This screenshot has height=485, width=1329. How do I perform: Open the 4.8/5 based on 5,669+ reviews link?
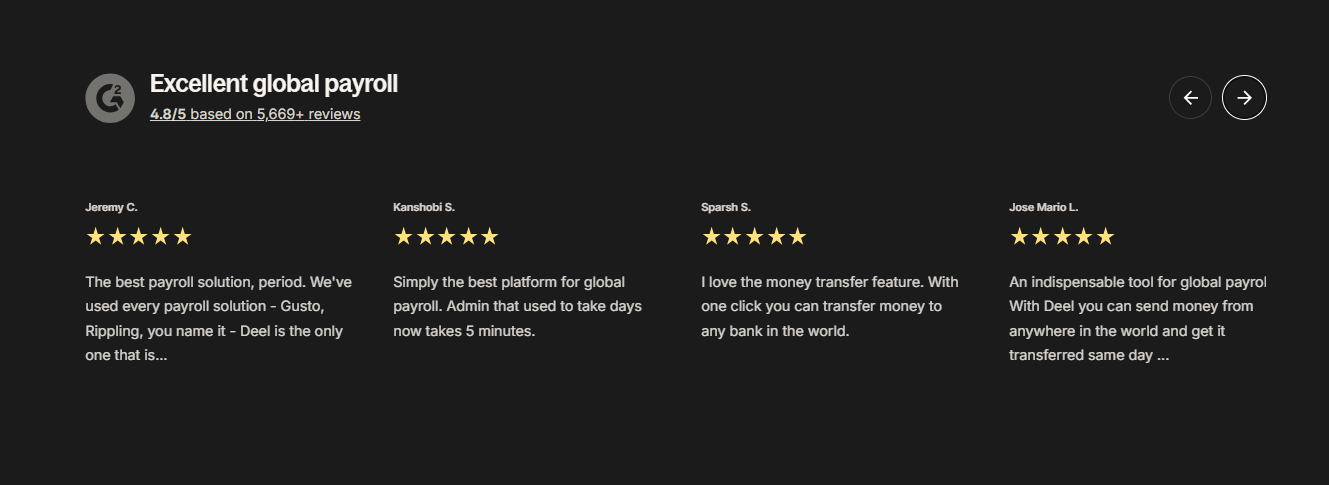[x=255, y=114]
